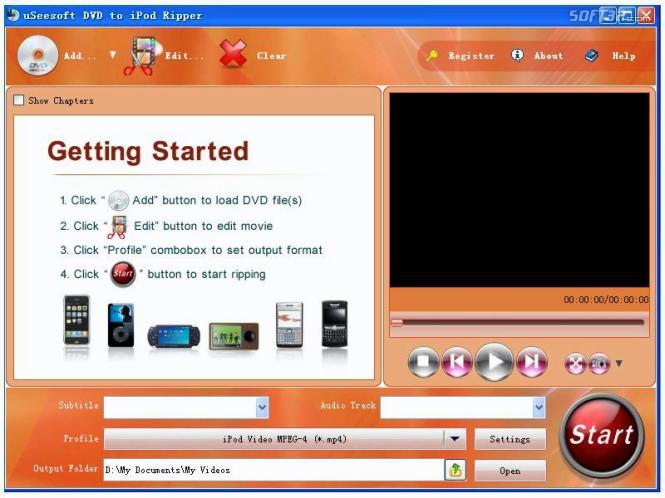Image resolution: width=665 pixels, height=498 pixels.
Task: Click the Add DVD disc icon
Action: [37, 56]
